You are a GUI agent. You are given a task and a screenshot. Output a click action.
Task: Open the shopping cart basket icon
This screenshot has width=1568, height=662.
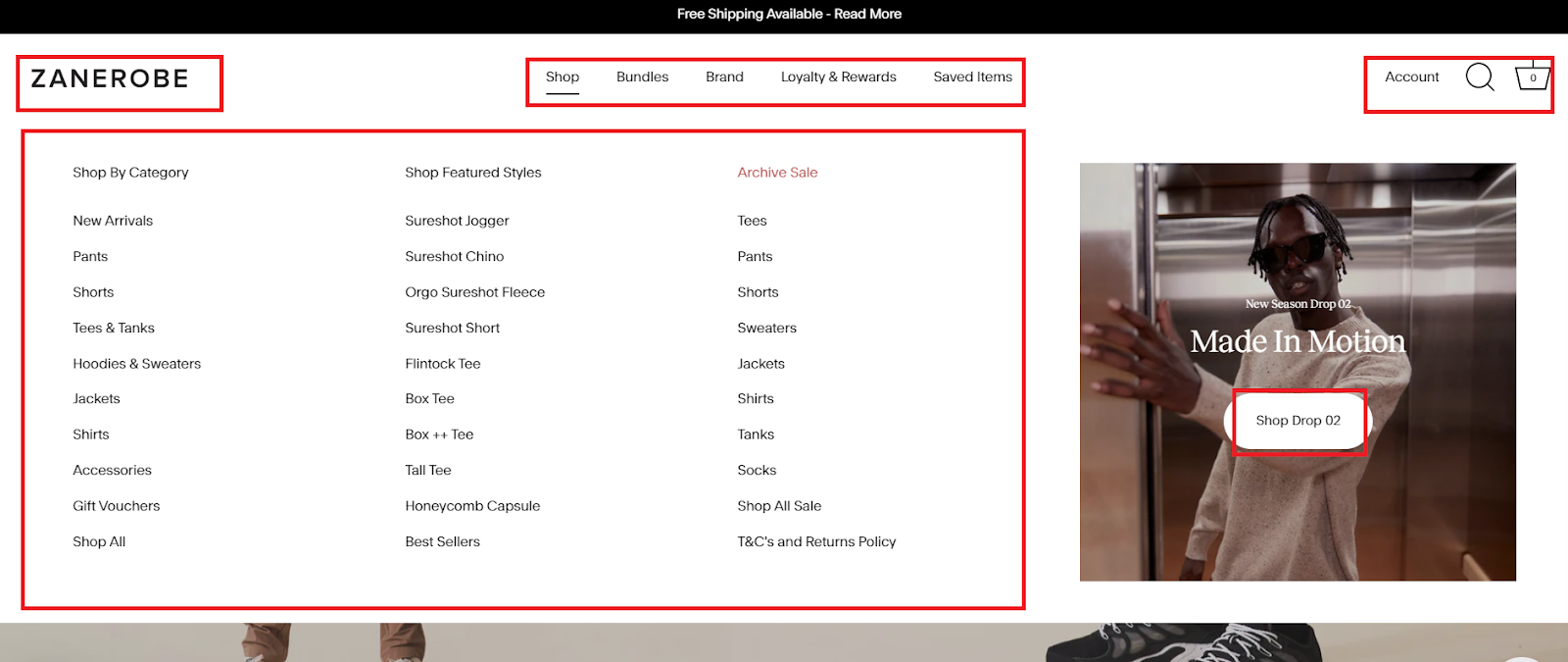coord(1533,76)
